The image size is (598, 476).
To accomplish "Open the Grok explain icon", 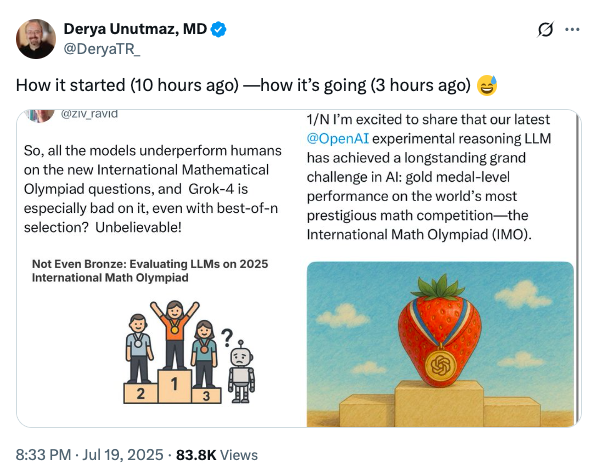I will (545, 29).
